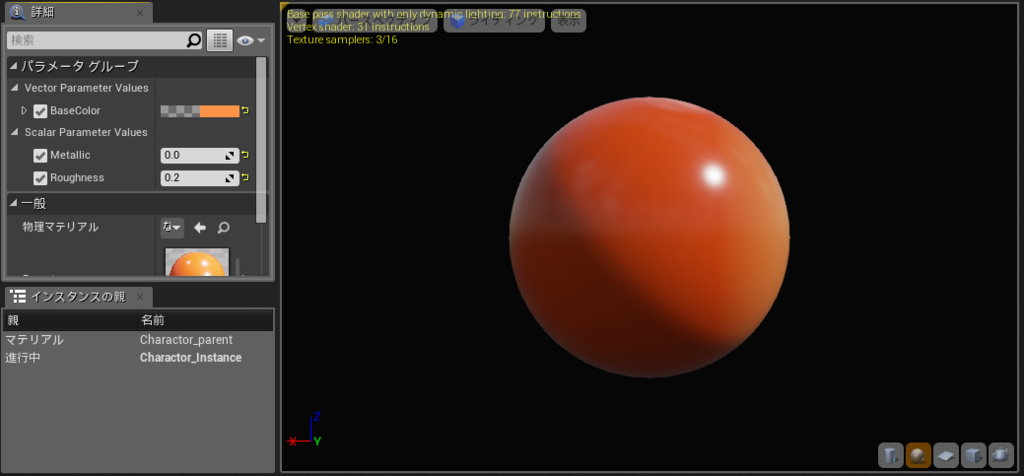This screenshot has height=476, width=1024.
Task: Click the Texture samplers 3/16 stat text
Action: coord(342,39)
